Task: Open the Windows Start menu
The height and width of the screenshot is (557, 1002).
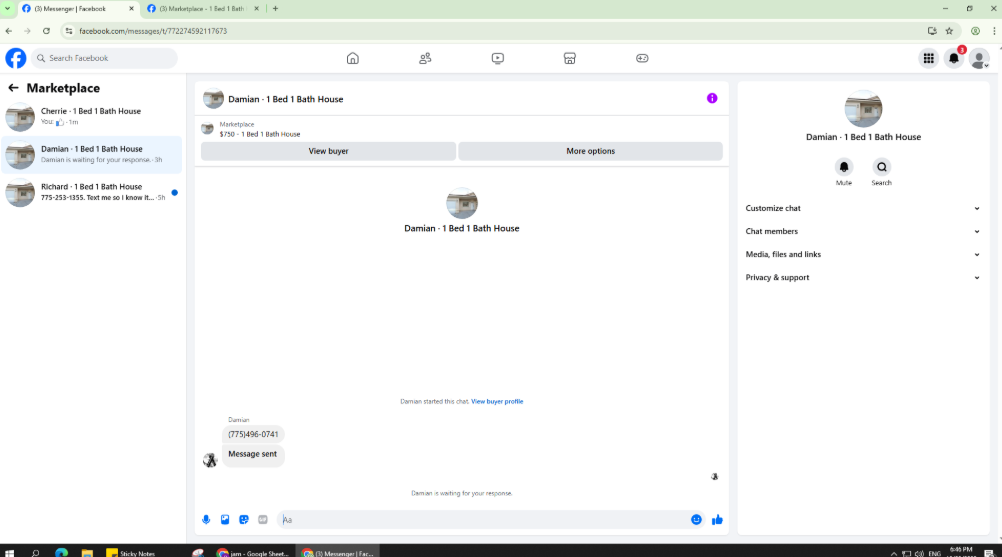Action: click(9, 553)
